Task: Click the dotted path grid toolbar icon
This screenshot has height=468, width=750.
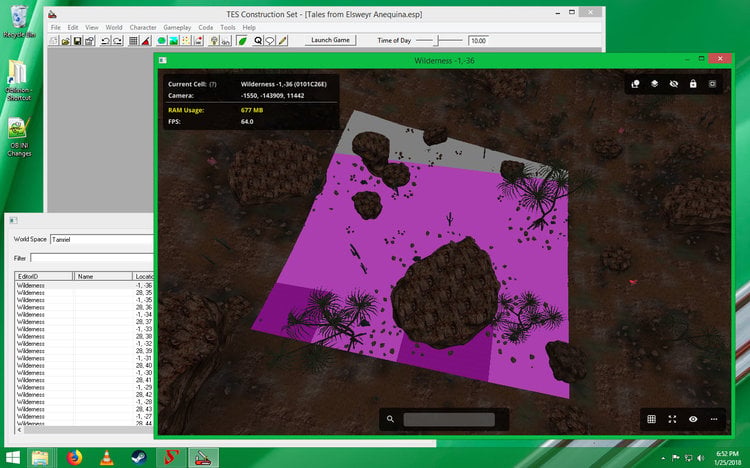Action: tap(186, 41)
